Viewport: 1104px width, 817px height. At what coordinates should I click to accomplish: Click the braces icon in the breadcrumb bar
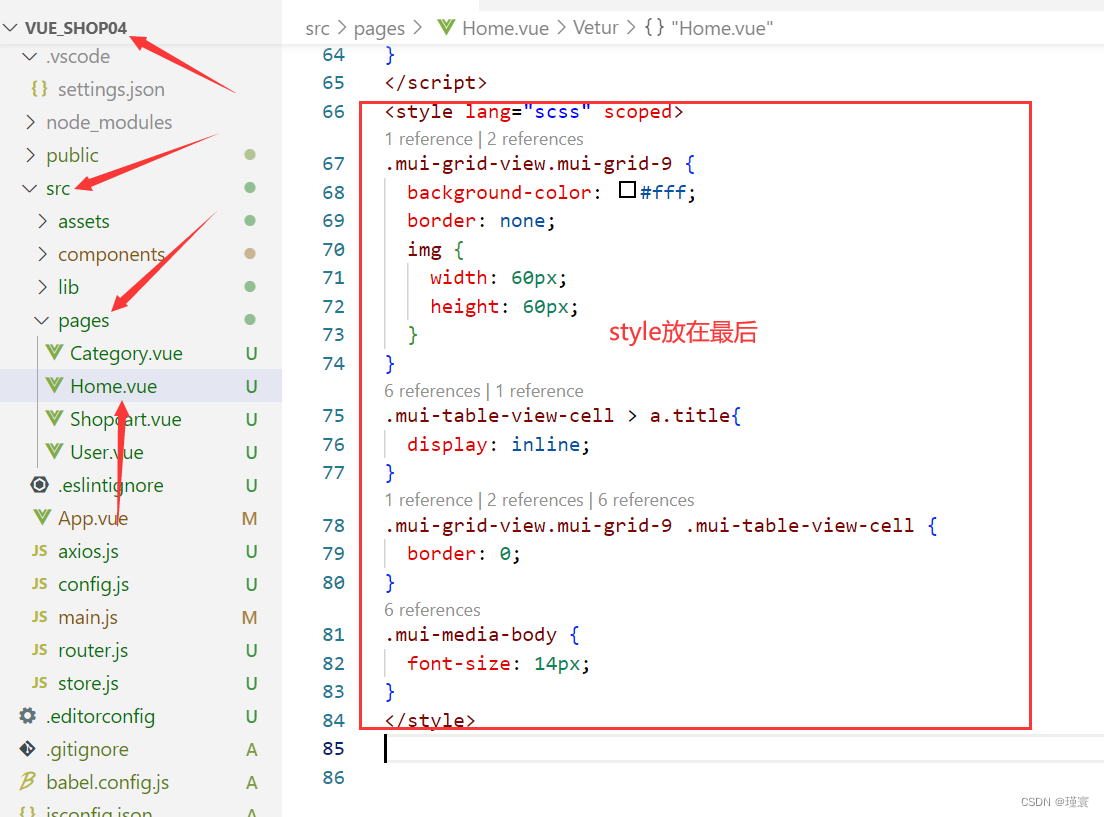coord(654,27)
